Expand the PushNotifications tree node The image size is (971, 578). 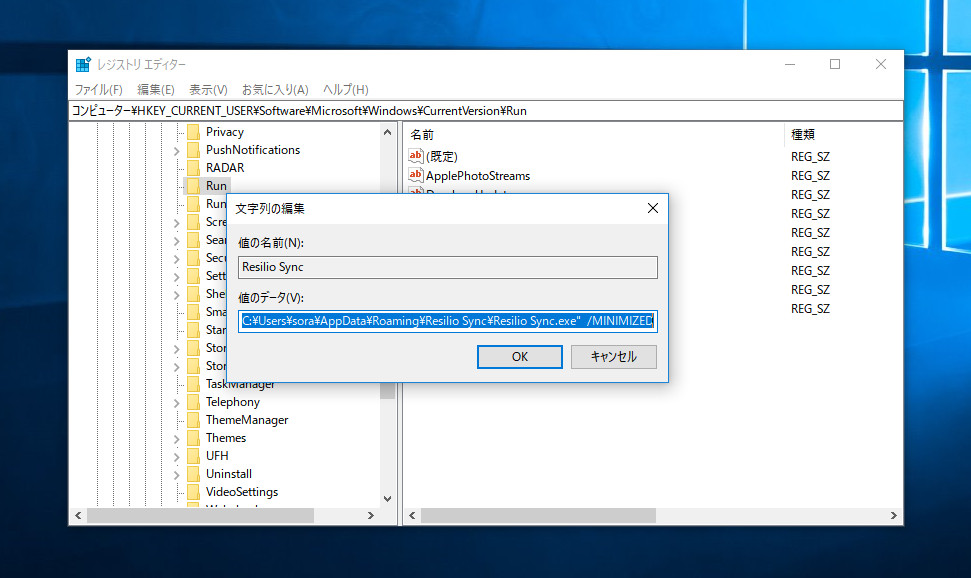(176, 151)
